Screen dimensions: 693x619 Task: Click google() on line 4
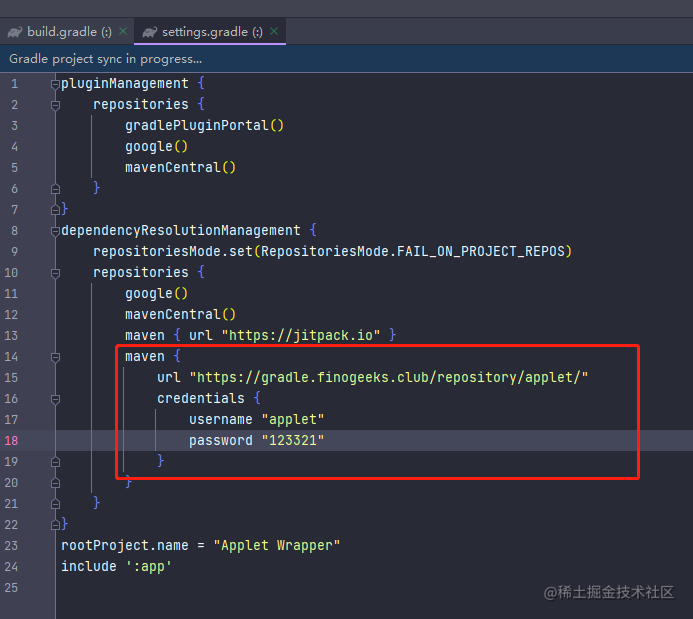(156, 146)
